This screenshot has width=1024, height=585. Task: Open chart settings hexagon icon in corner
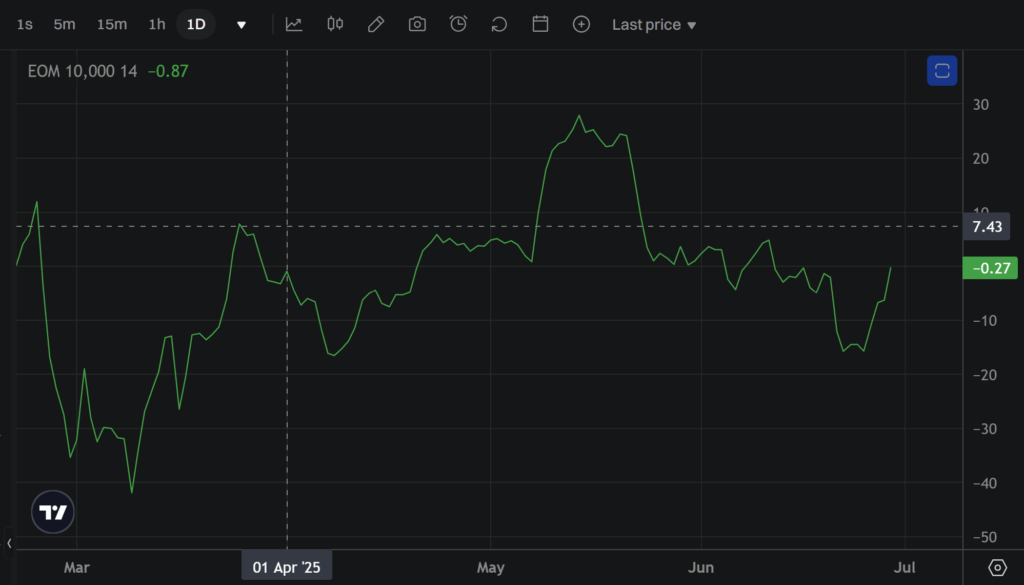[x=997, y=567]
